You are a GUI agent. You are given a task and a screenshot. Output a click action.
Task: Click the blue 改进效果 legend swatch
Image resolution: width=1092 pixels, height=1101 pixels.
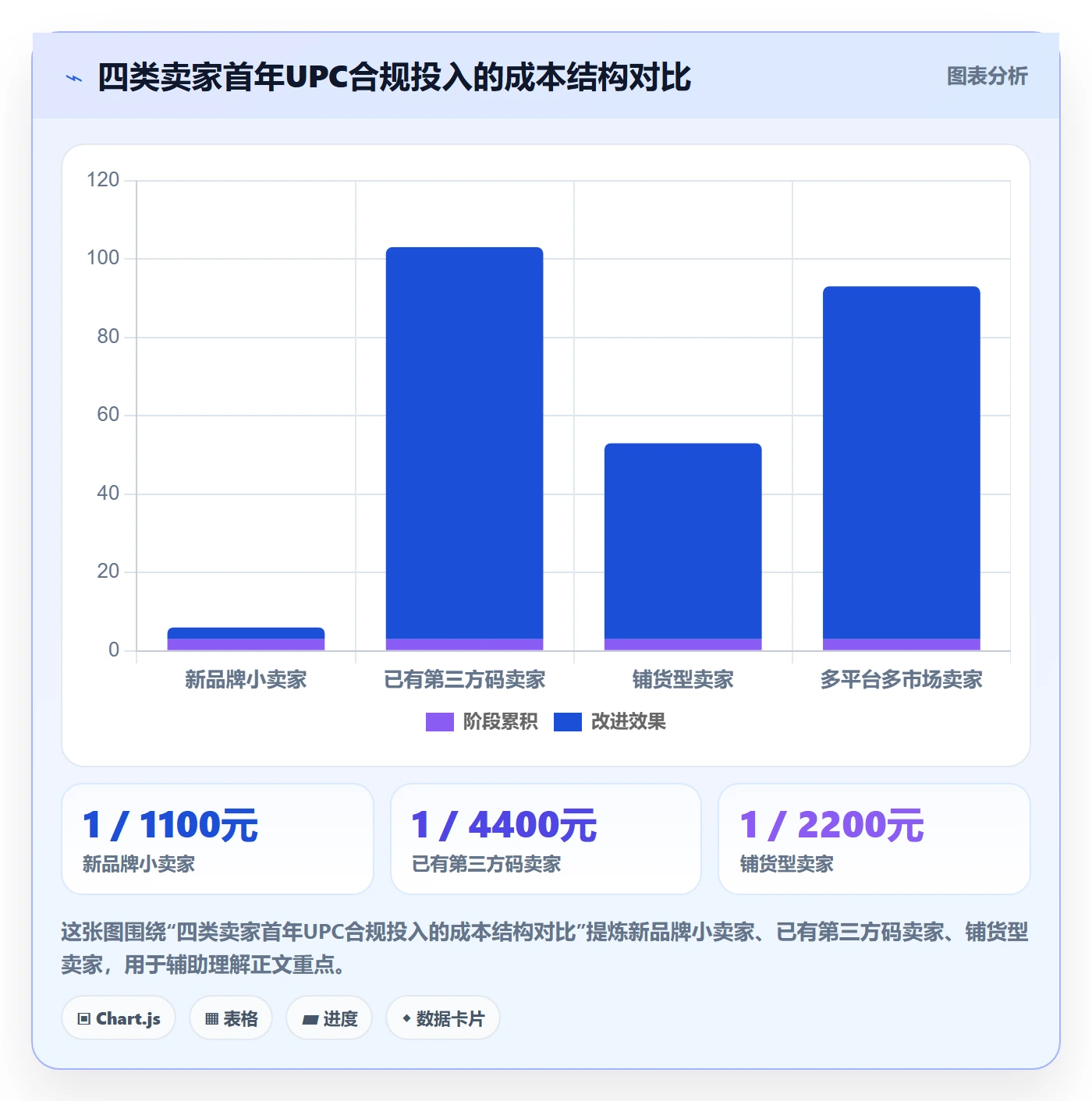pyautogui.click(x=568, y=722)
